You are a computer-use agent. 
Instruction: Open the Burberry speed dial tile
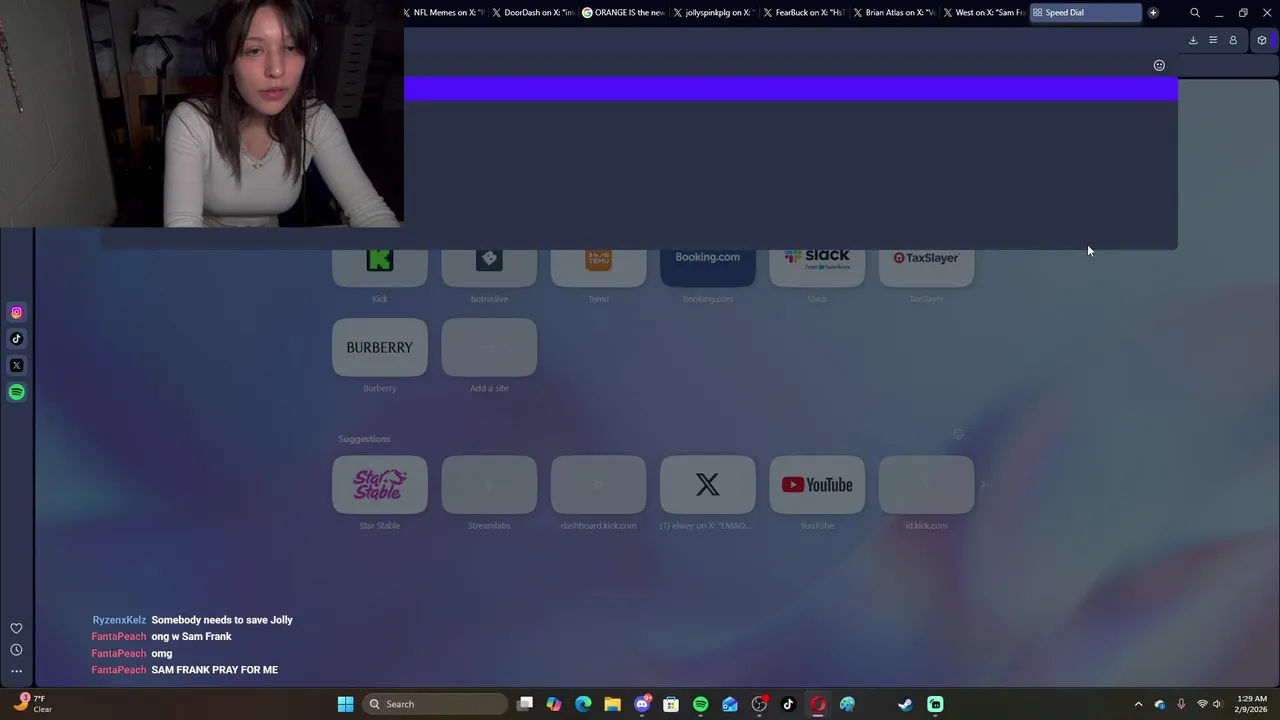(380, 347)
